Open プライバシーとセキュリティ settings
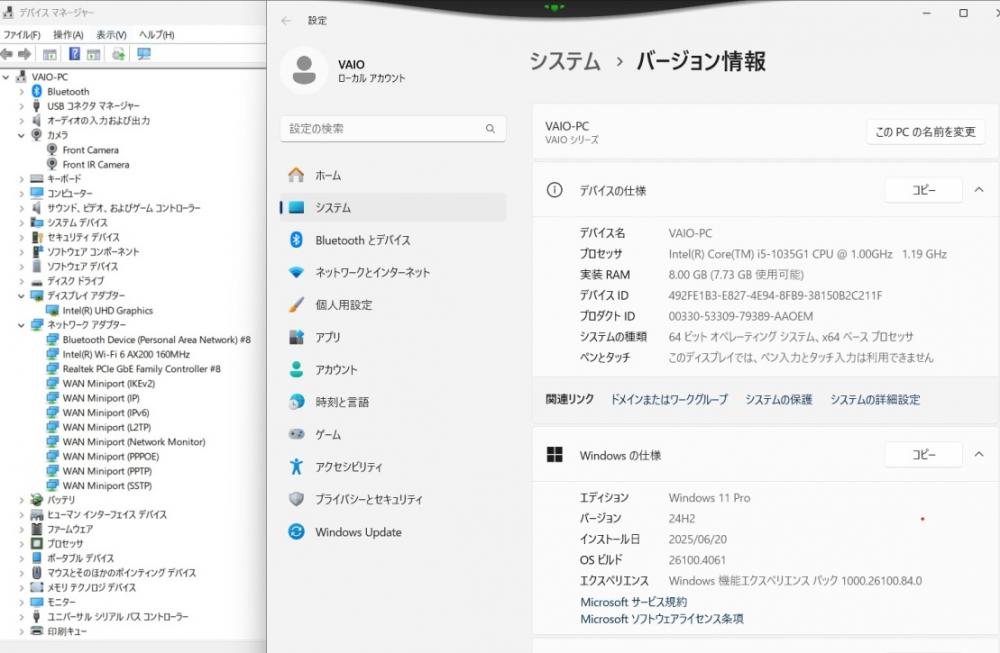Screen dimensions: 1000x653 393,499
